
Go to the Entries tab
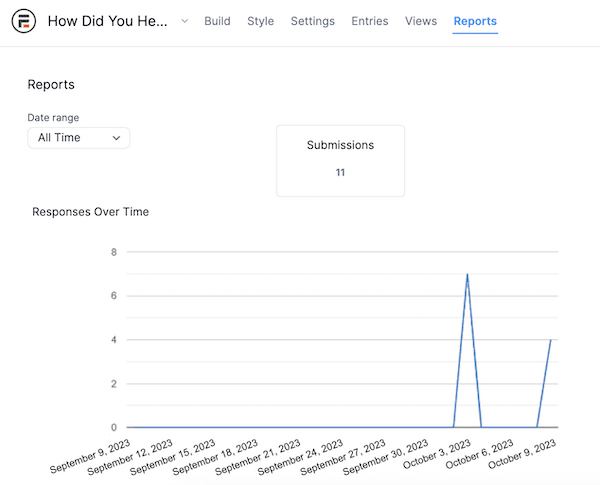point(370,21)
